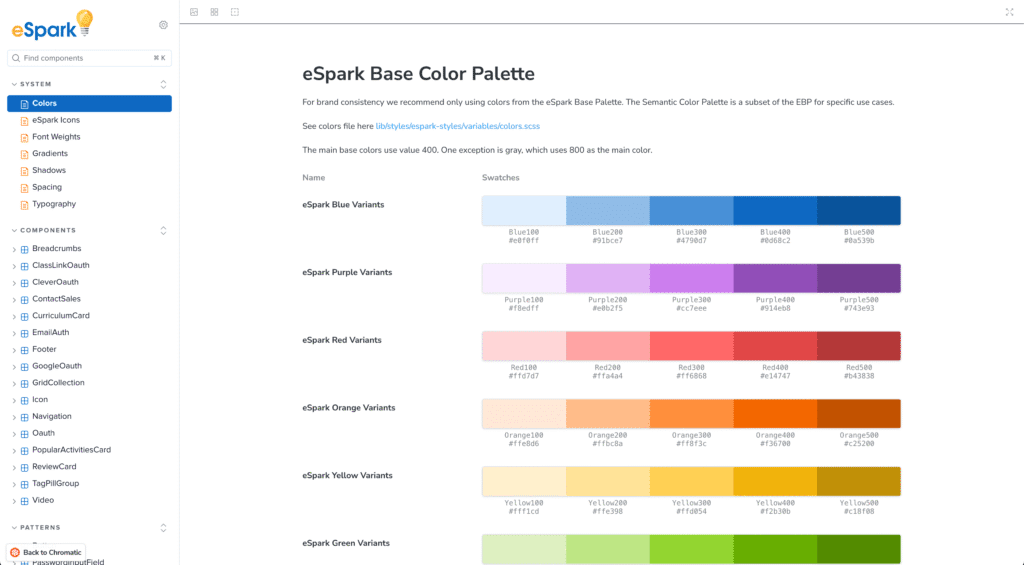Open the settings gear in sidebar
Viewport: 1024px width, 565px height.
(x=163, y=25)
